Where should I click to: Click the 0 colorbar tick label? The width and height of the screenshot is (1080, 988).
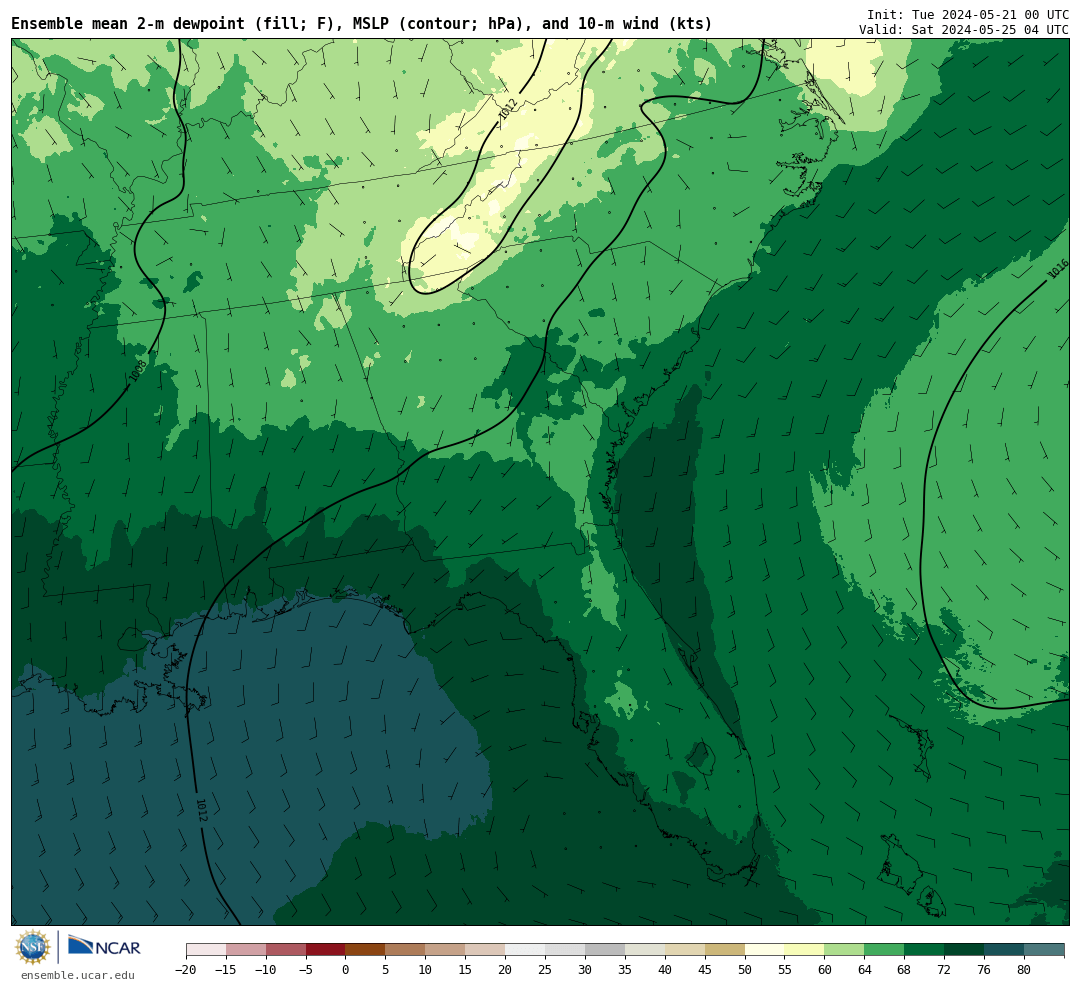[346, 969]
